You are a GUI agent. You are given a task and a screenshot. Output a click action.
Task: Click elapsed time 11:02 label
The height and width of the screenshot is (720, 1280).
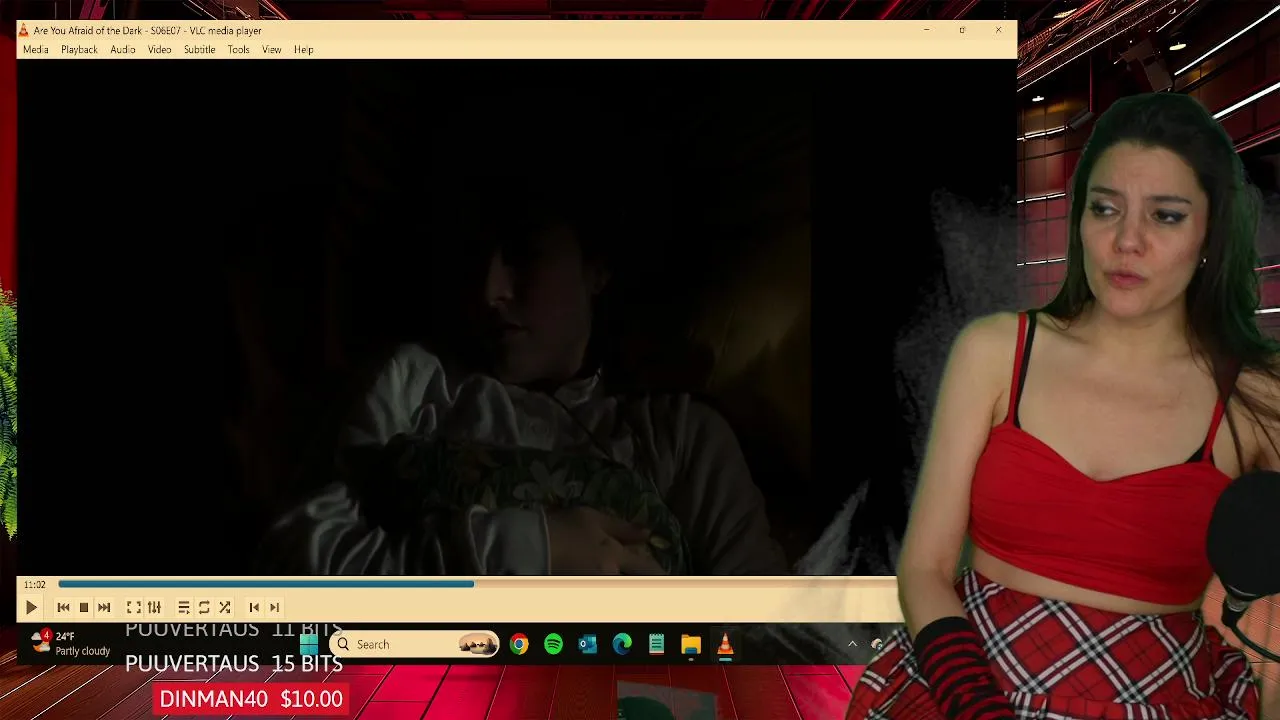point(35,584)
